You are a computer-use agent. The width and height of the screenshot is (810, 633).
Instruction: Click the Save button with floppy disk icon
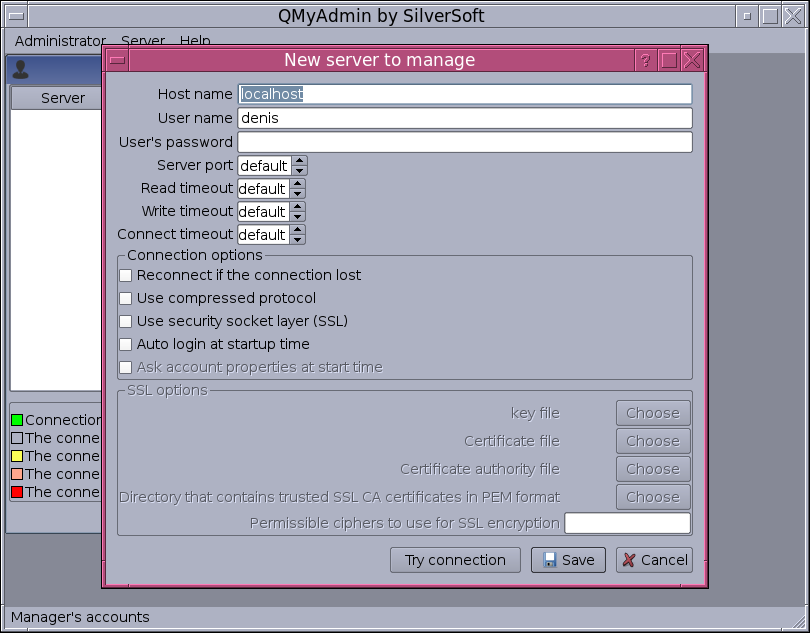pos(568,560)
